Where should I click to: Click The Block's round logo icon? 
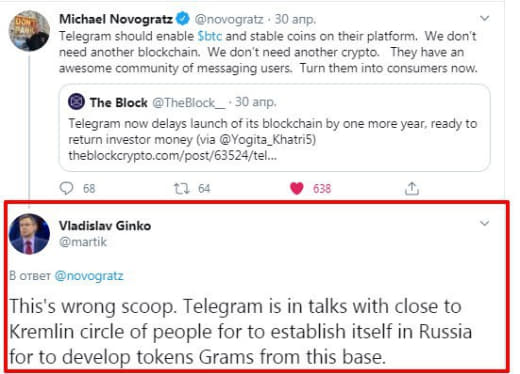(x=76, y=102)
